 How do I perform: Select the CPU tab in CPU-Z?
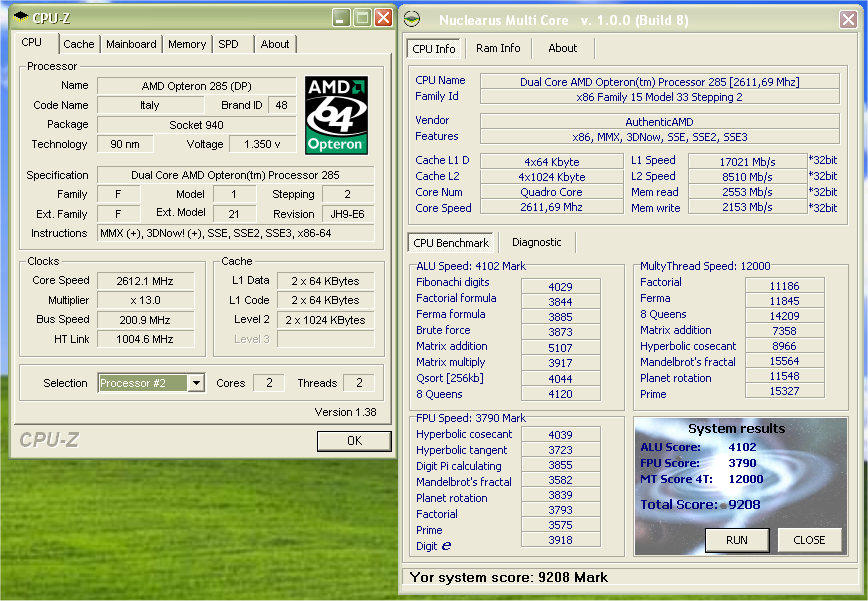[x=32, y=43]
